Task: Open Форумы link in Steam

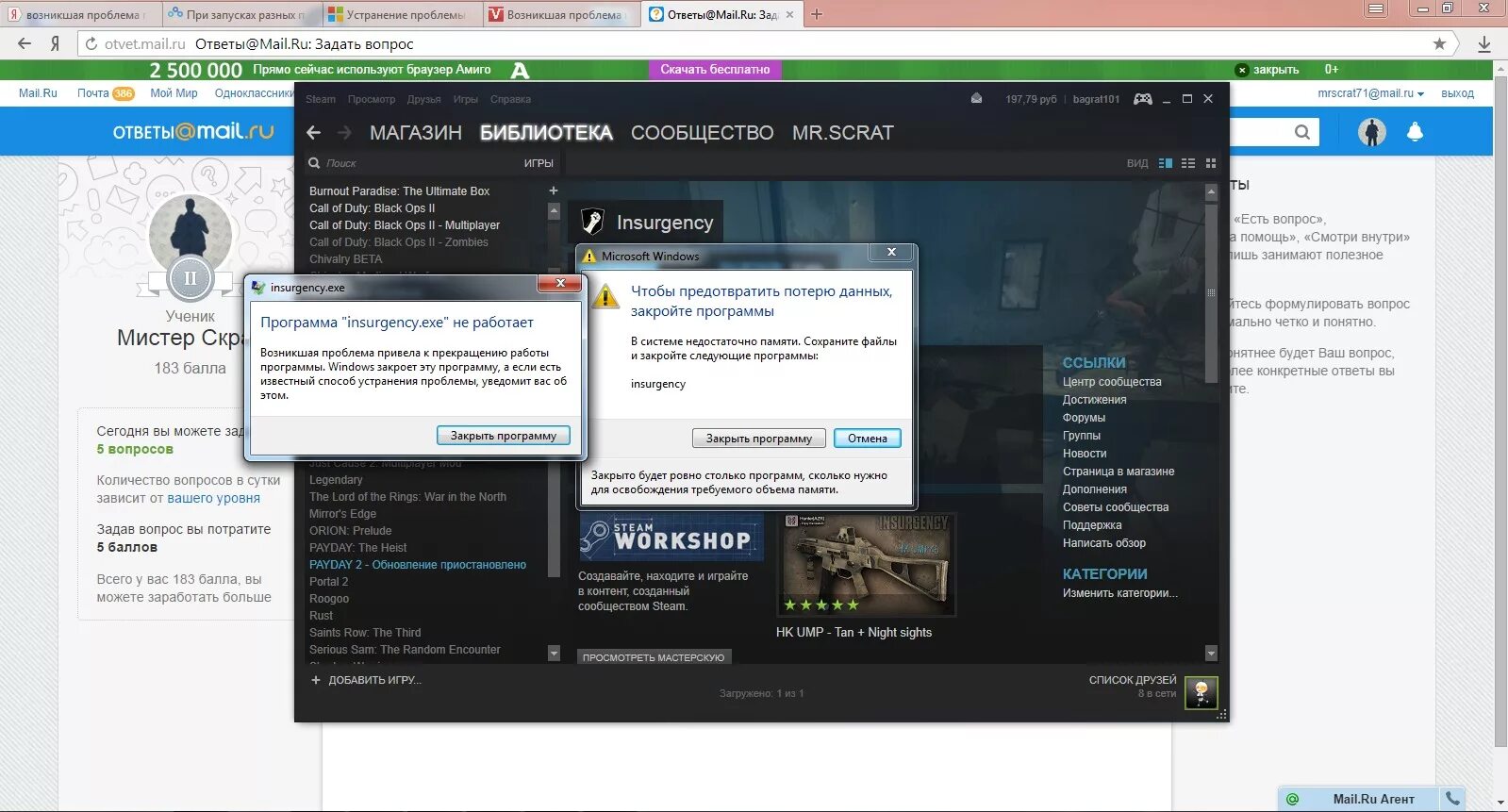Action: (x=1085, y=418)
